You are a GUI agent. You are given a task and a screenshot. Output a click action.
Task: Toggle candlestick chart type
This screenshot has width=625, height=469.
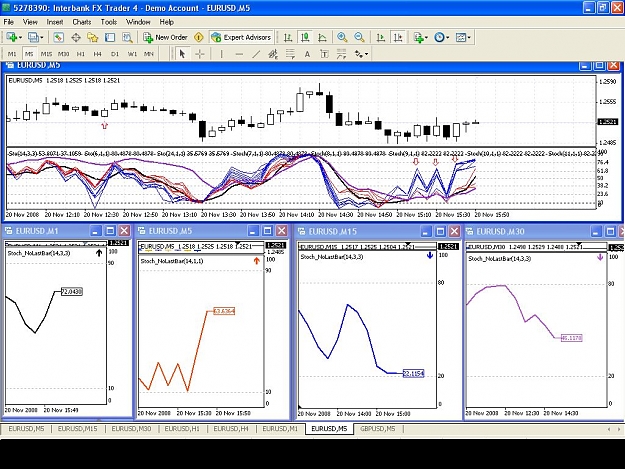pos(305,37)
